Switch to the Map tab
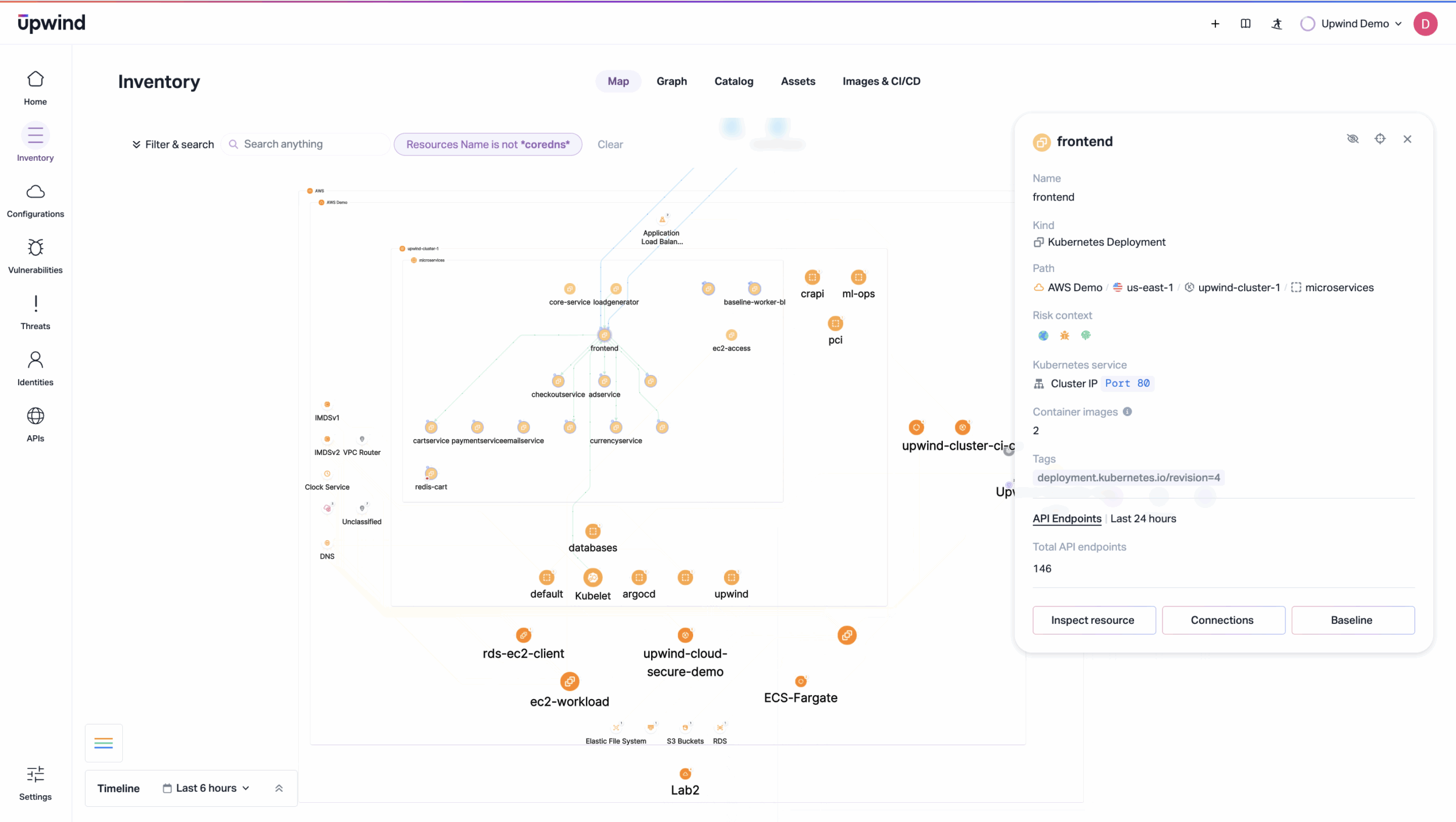This screenshot has height=822, width=1456. tap(618, 81)
